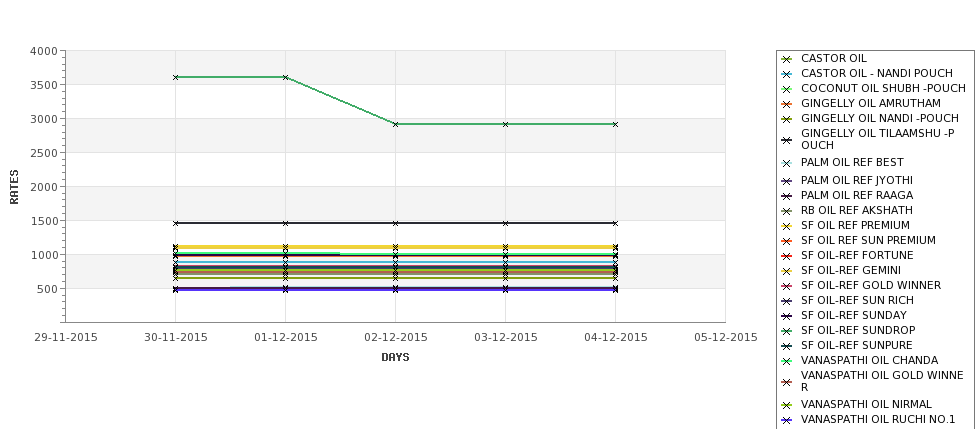Click the VANASPATHI OIL CHANDA legend marker
The image size is (975, 429).
(x=787, y=361)
